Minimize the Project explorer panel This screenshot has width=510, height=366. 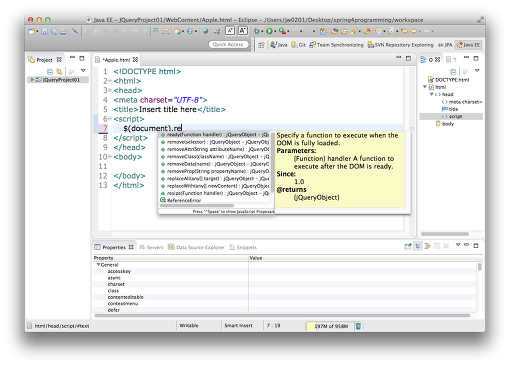[x=72, y=58]
